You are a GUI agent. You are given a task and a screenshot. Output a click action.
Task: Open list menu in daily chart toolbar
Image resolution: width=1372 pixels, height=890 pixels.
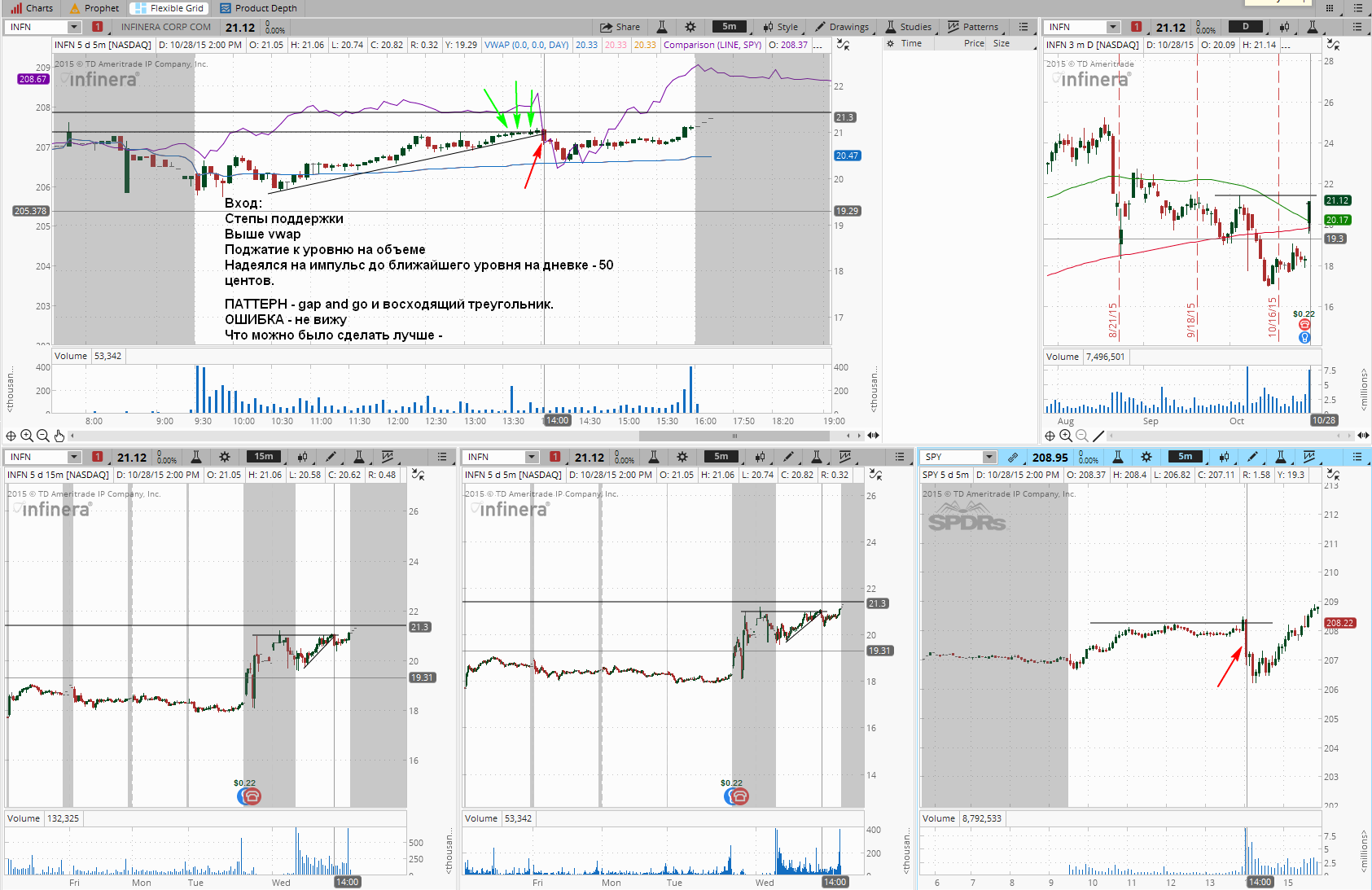click(x=1357, y=27)
